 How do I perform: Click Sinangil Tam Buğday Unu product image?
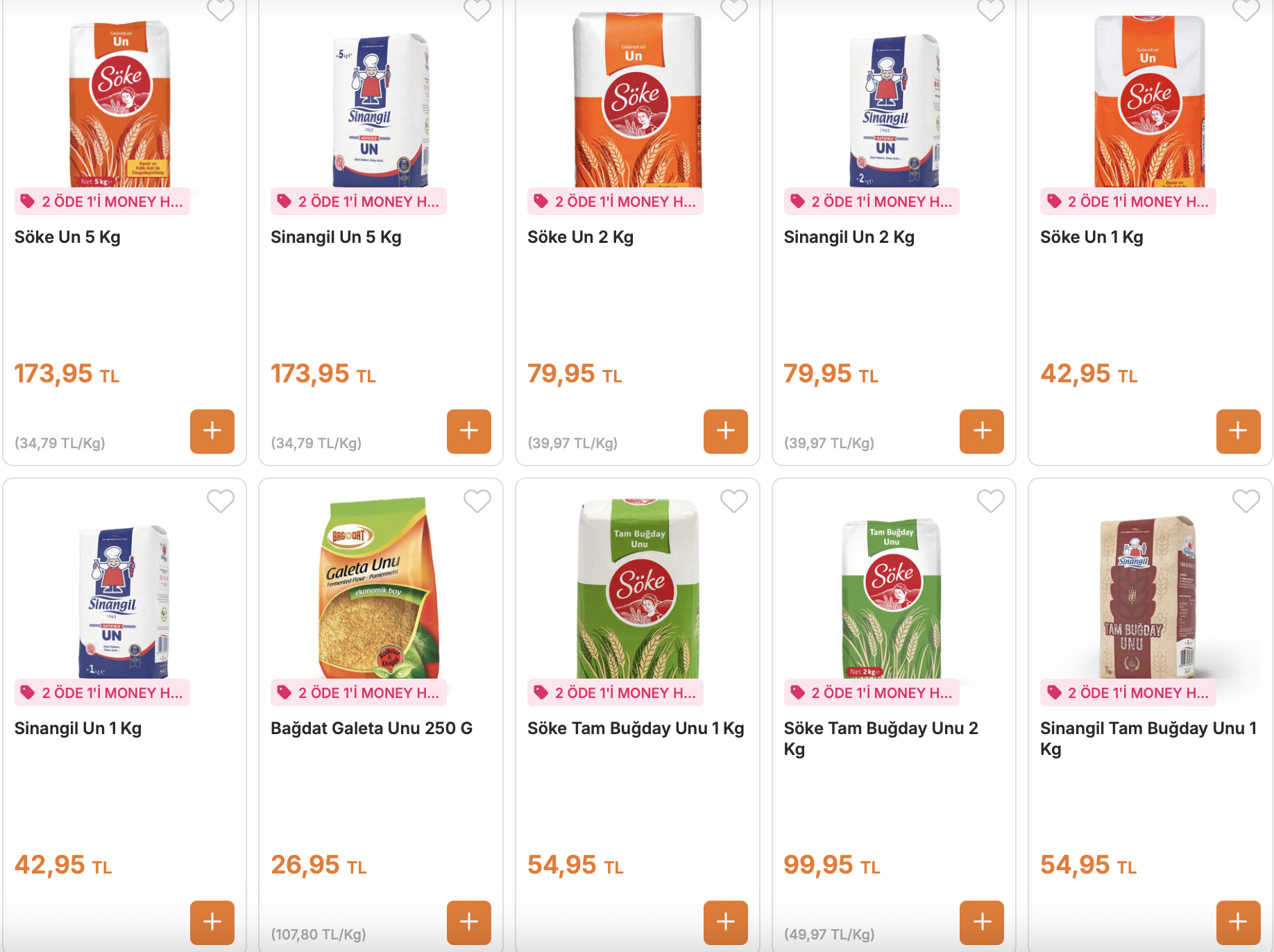click(x=1149, y=597)
